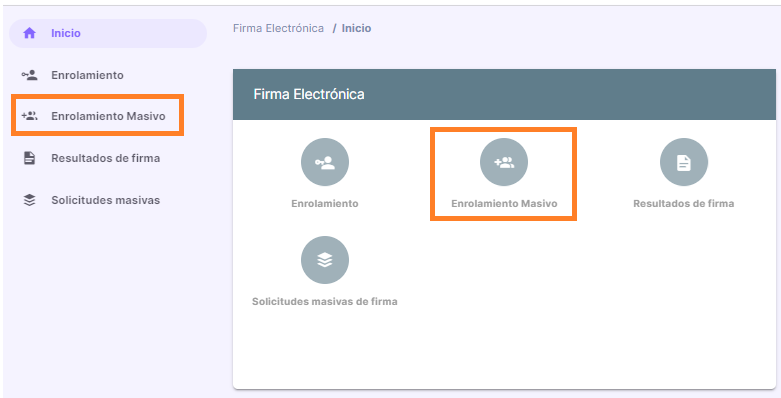Open the round Resultados de firma tile icon
Viewport: 781px width, 398px height.
683,162
